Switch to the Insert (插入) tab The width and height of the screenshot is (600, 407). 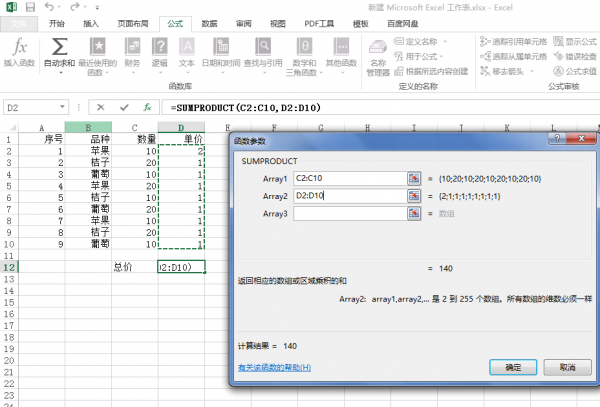[91, 24]
